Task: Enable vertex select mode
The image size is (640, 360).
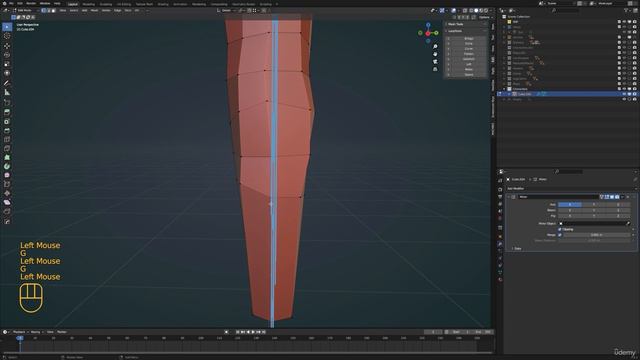Action: point(44,11)
